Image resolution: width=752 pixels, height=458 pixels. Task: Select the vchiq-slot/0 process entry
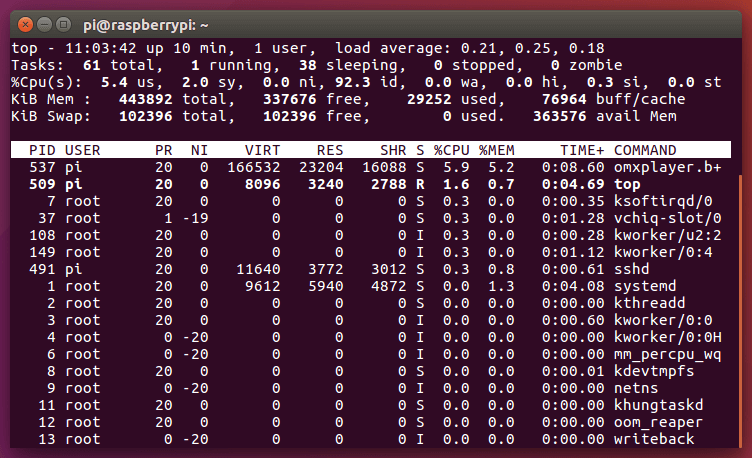(x=666, y=218)
